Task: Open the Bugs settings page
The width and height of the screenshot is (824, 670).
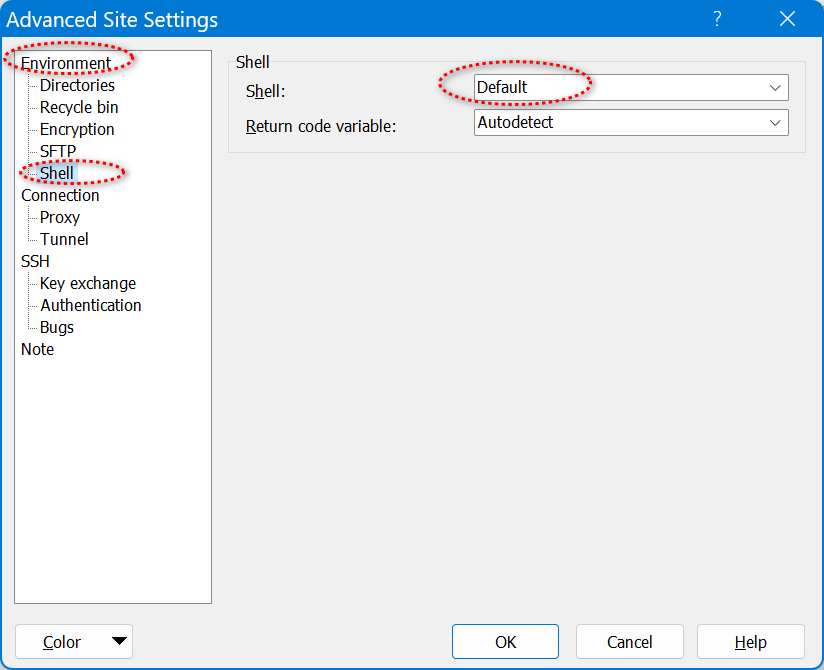Action: click(57, 327)
